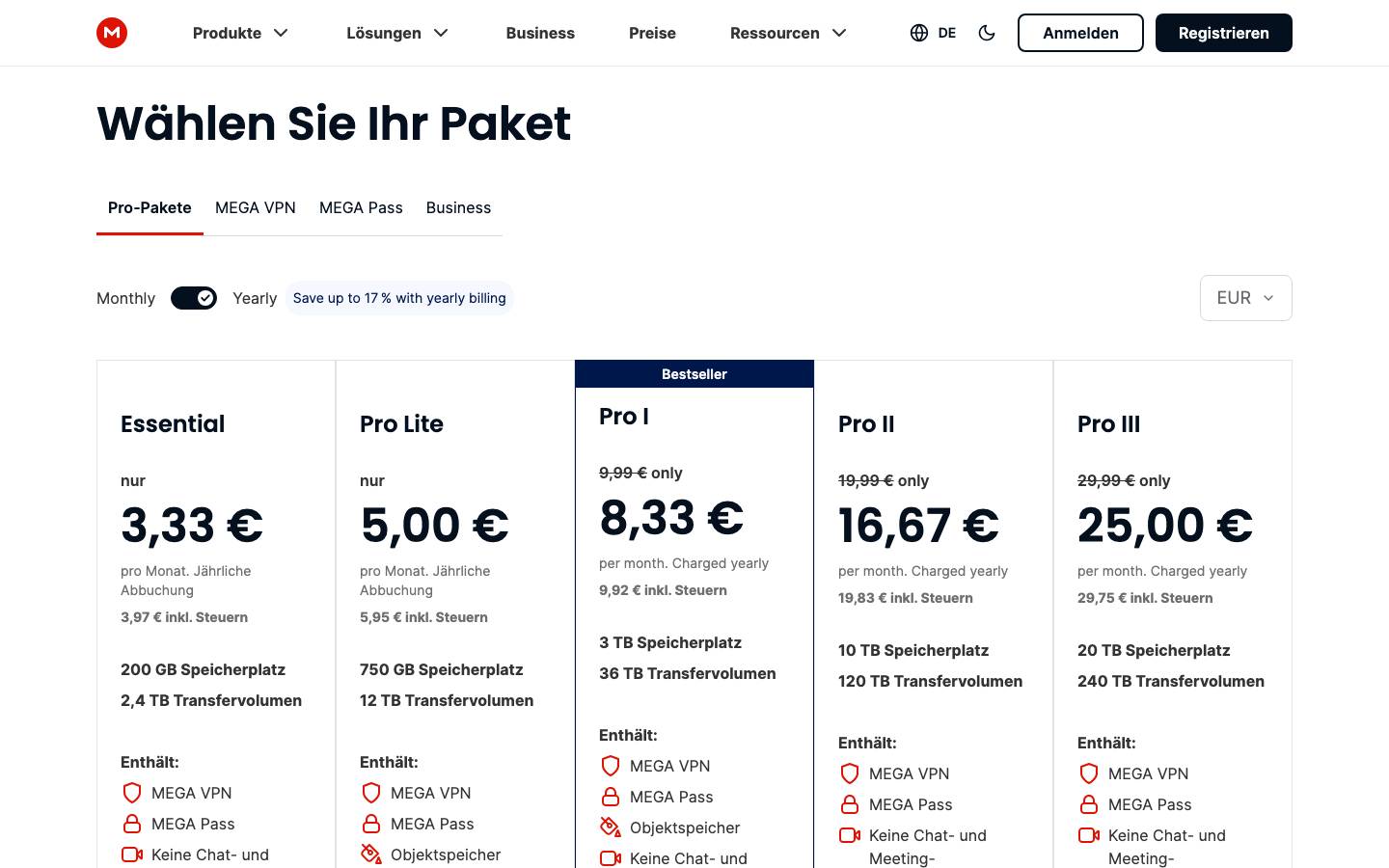Click the 3,33 € price

(x=192, y=526)
